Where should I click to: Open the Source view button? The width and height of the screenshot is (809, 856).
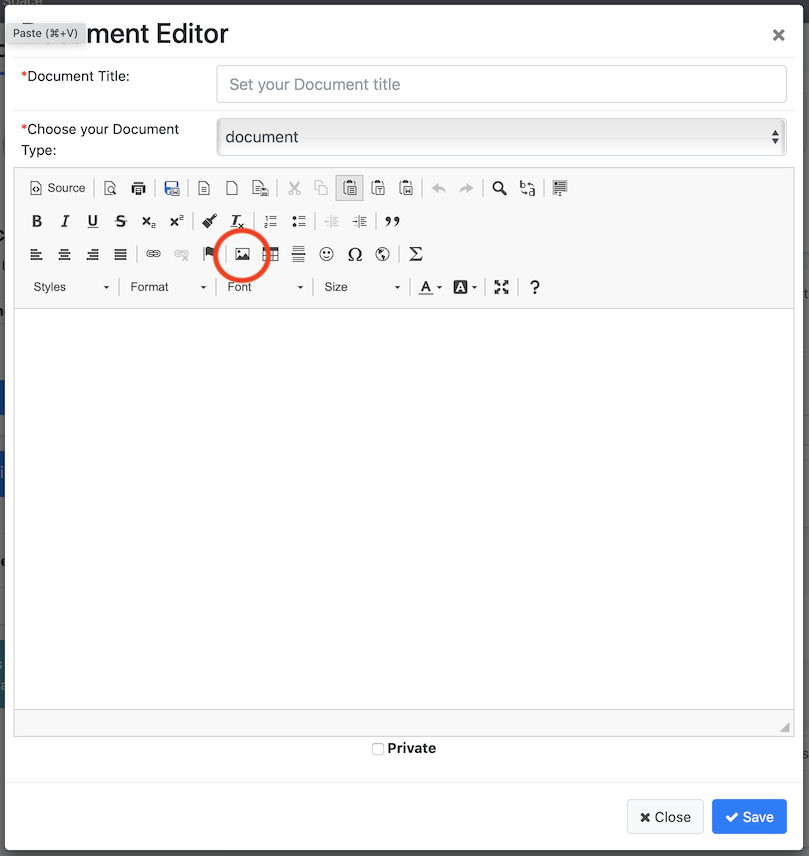58,188
